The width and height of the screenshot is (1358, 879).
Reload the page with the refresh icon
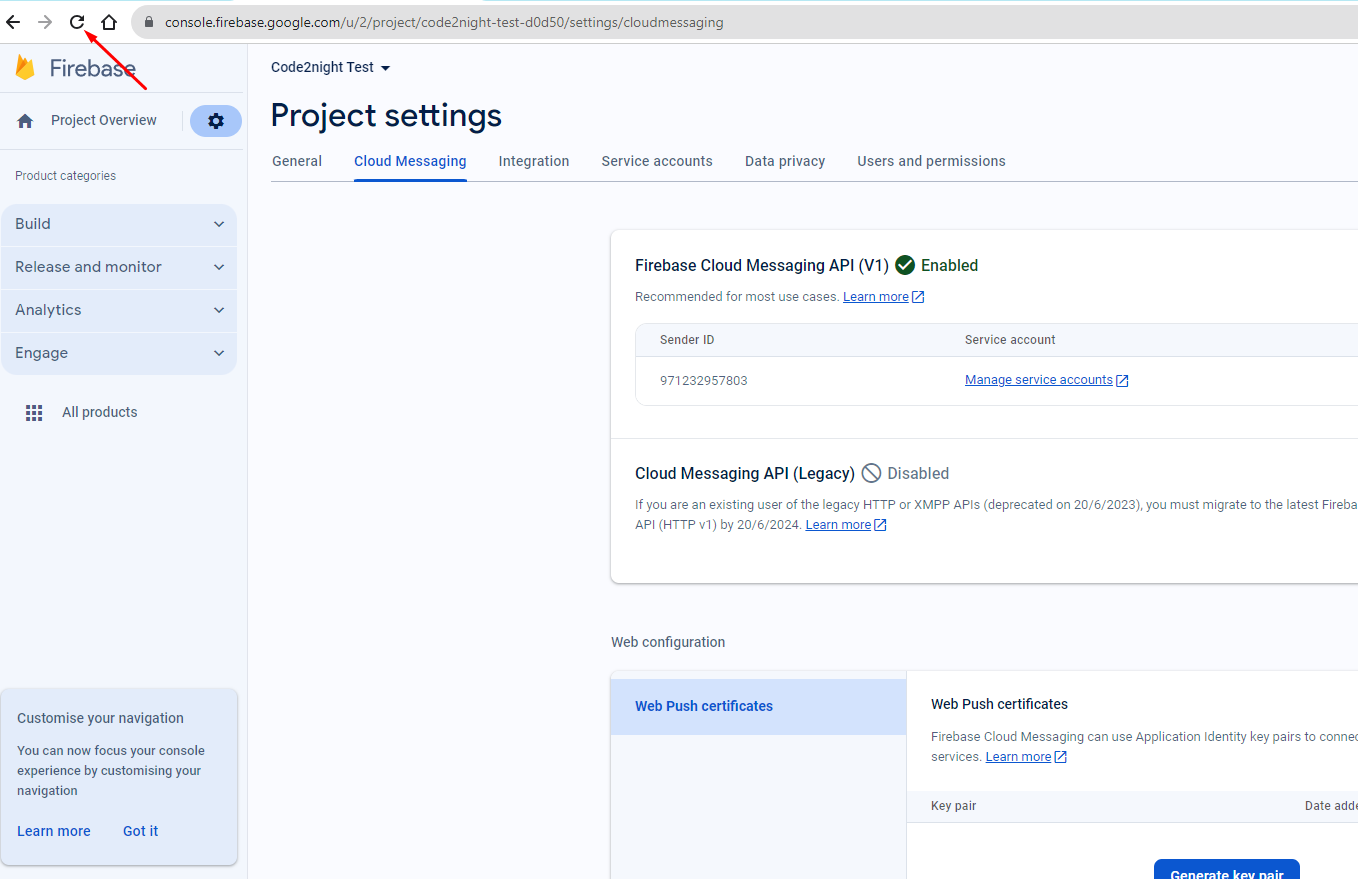[77, 22]
